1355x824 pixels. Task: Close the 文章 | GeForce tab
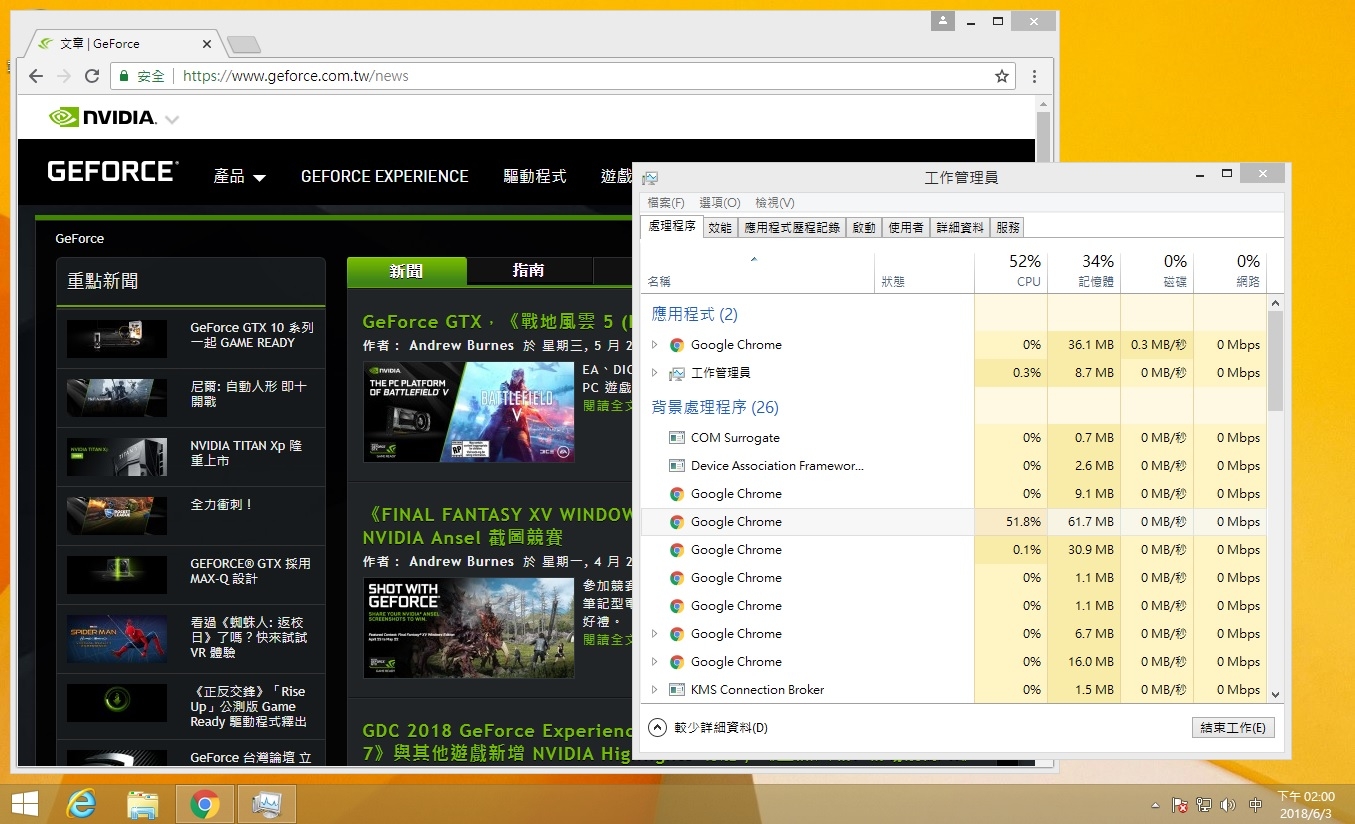(207, 44)
